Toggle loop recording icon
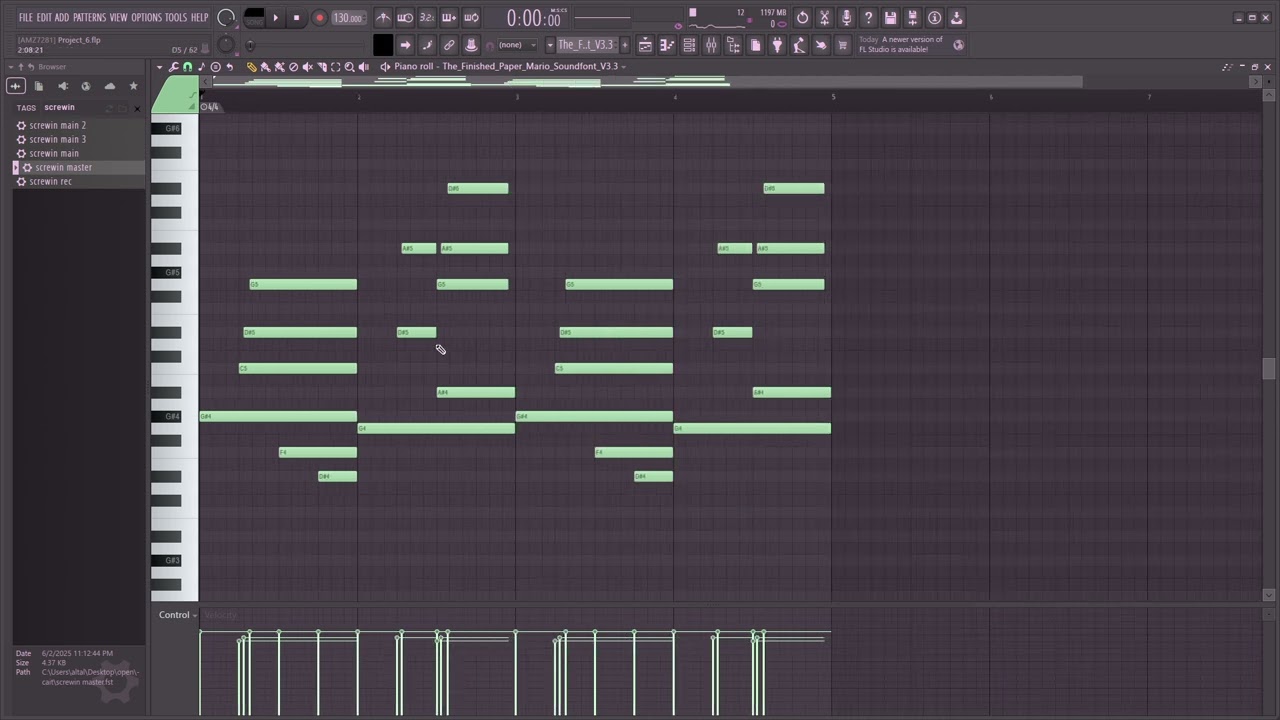This screenshot has height=720, width=1280. 471,17
